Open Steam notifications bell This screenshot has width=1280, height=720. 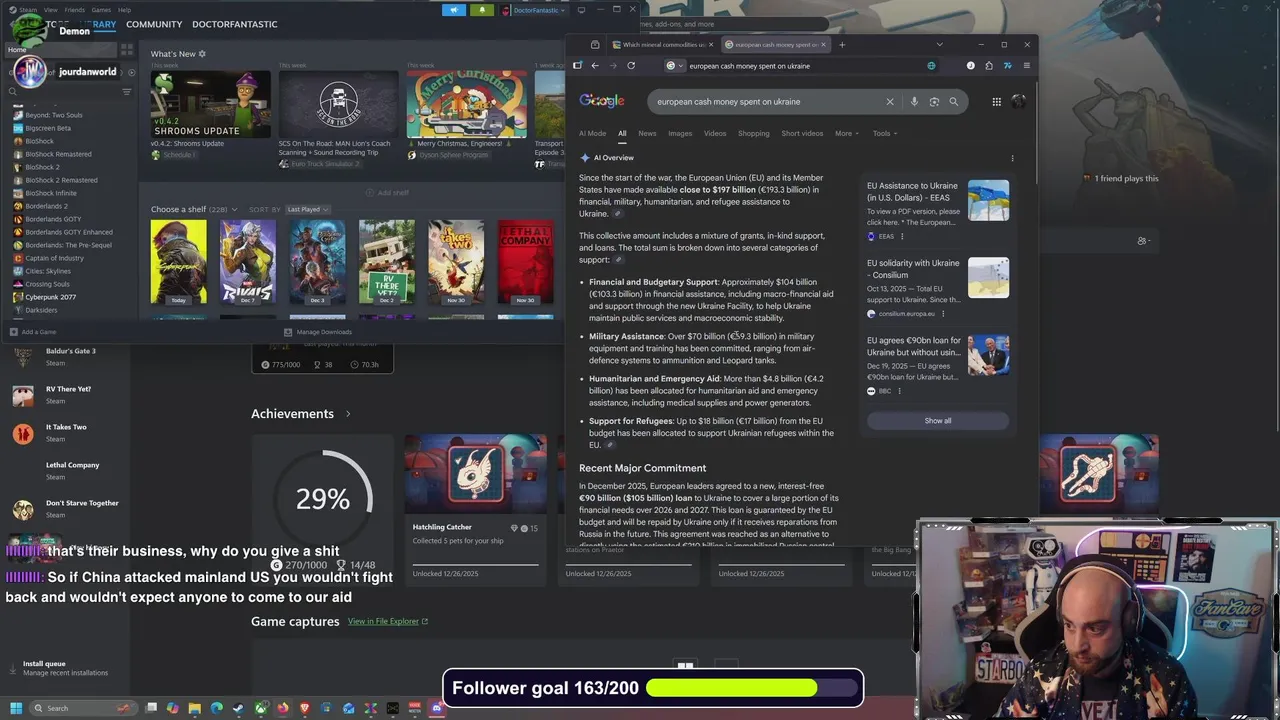coord(481,10)
